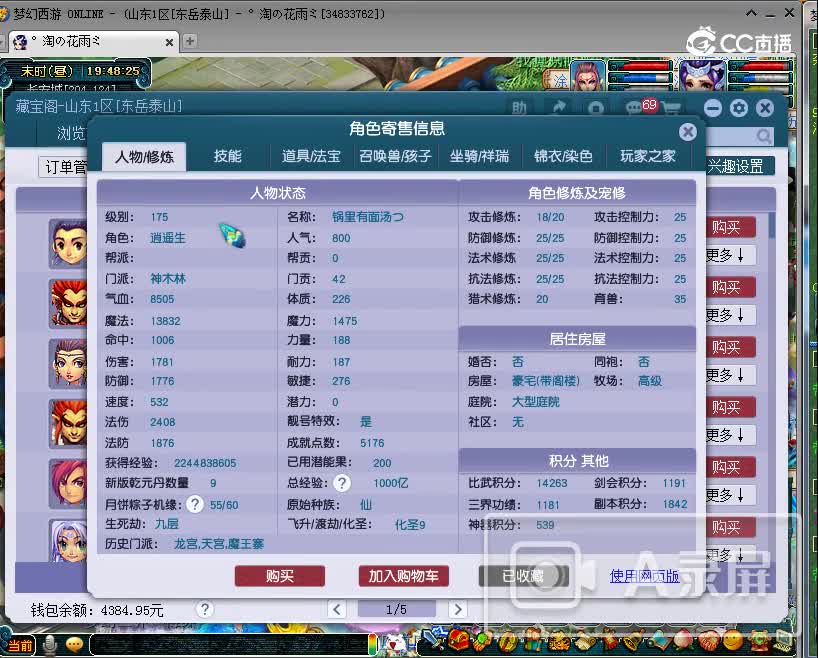Open 藏宝阁 settings gear icon
The height and width of the screenshot is (658, 818).
tap(739, 108)
